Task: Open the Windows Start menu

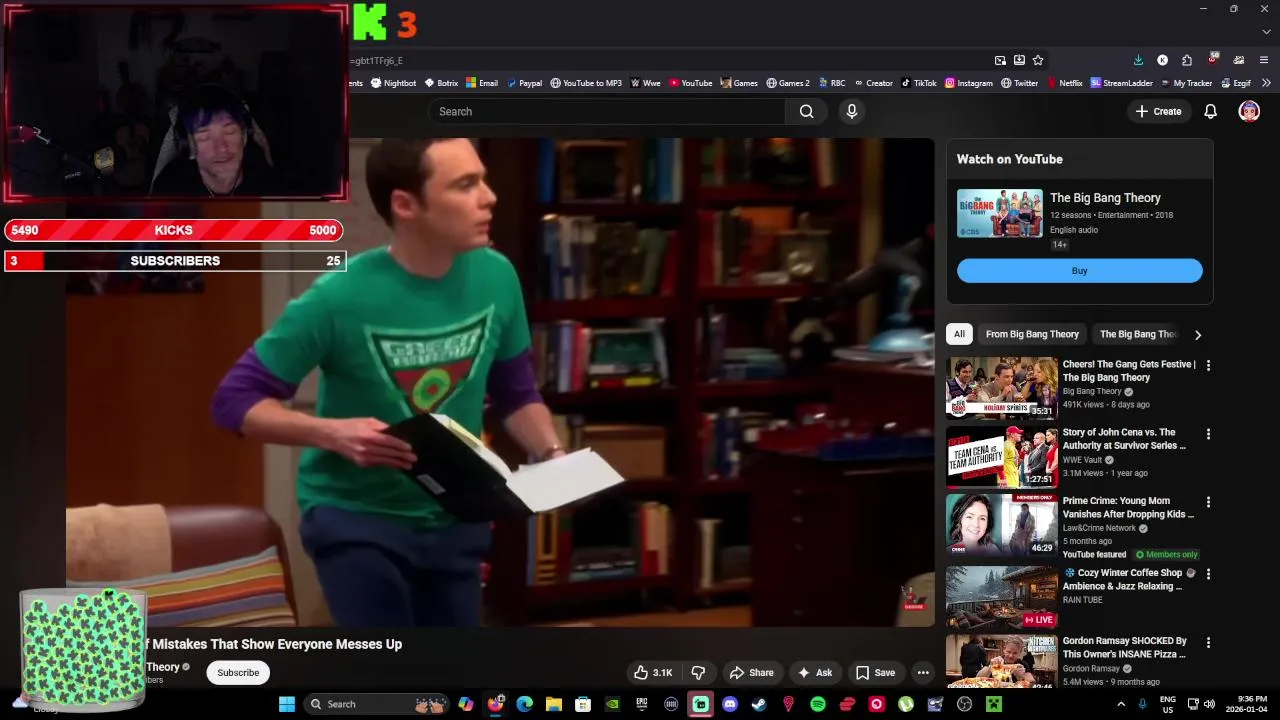Action: 287,704
